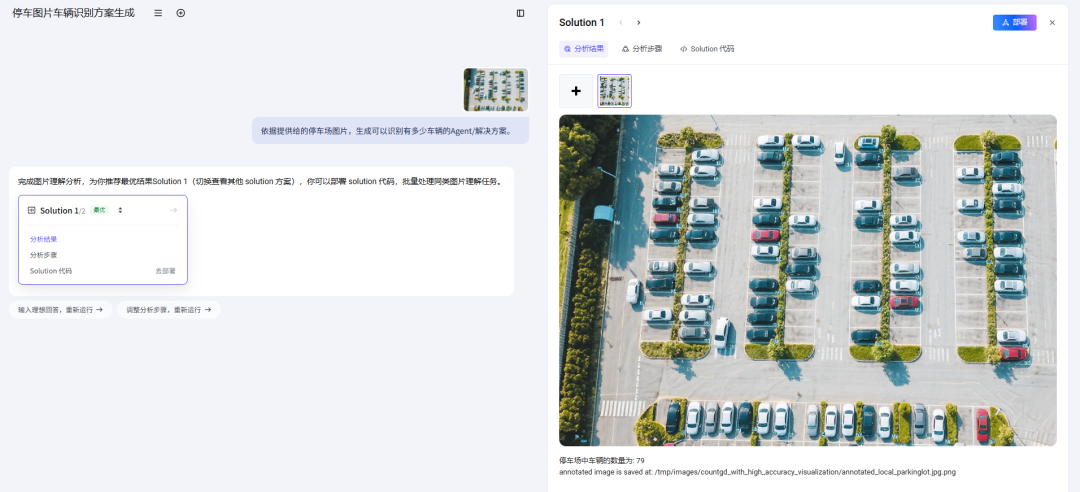Click the 最优 badge on the Solution card
This screenshot has height=492, width=1080.
pos(100,210)
